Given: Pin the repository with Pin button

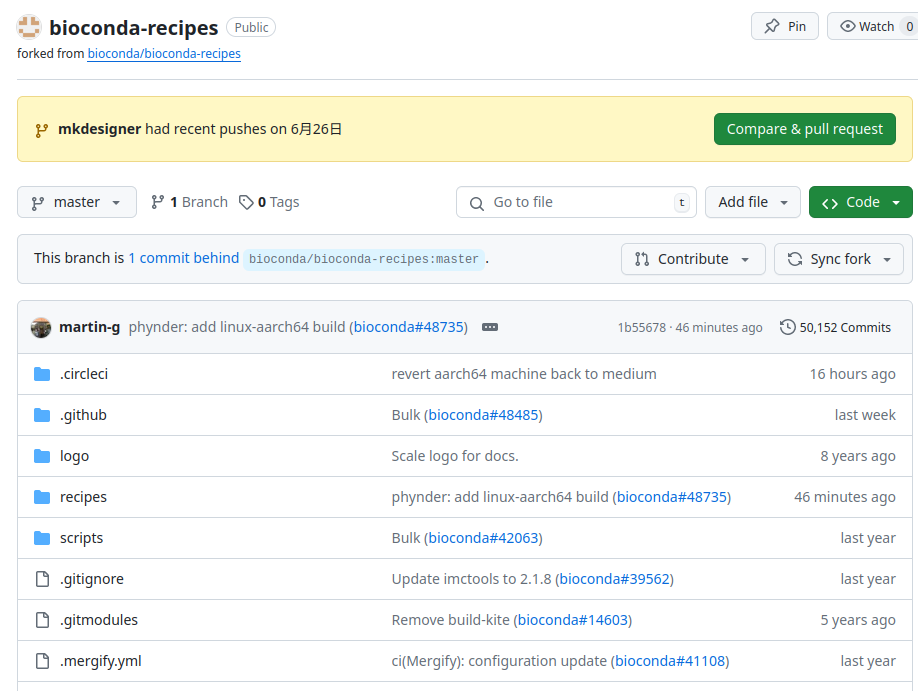Looking at the screenshot, I should 785,26.
